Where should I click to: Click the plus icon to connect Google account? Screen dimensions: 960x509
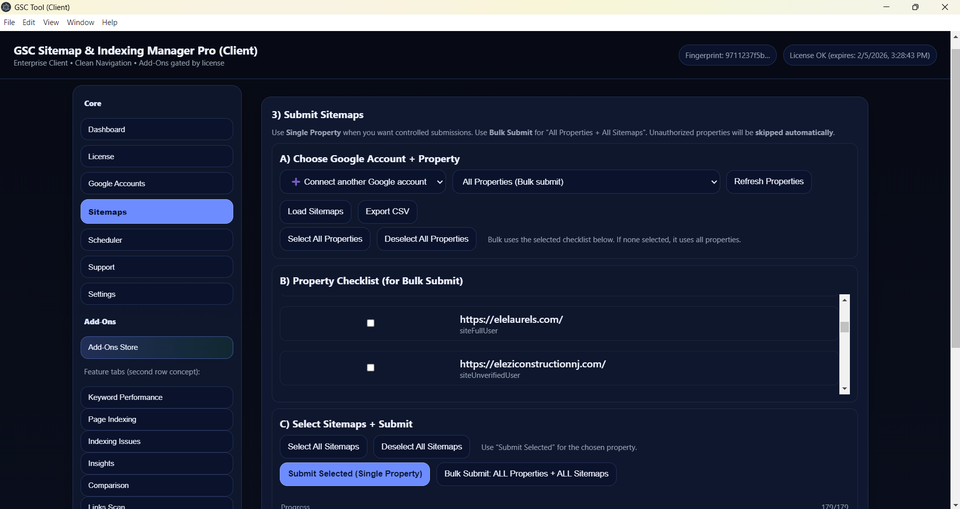(295, 182)
